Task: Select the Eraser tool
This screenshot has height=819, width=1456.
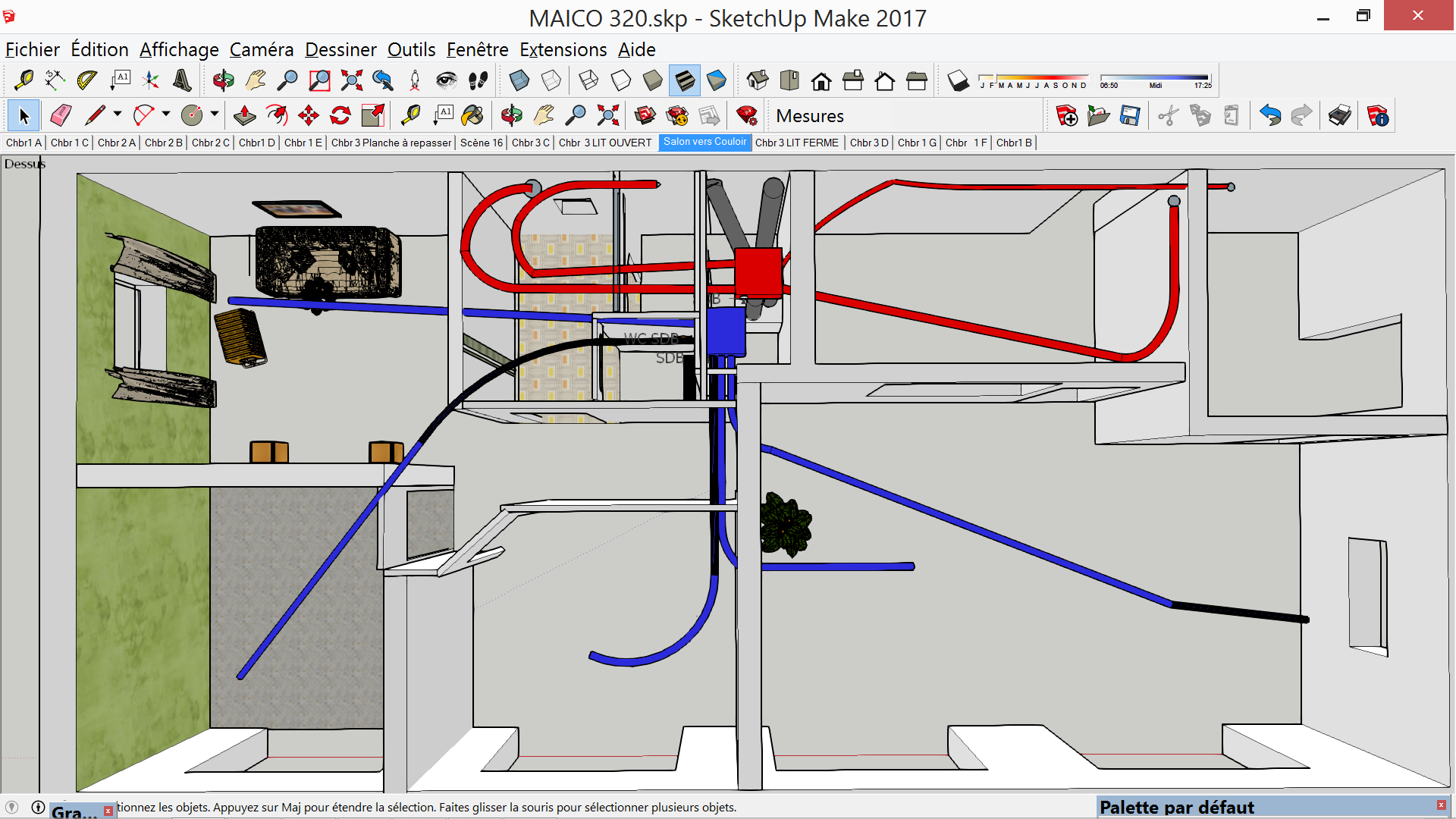Action: [x=61, y=116]
